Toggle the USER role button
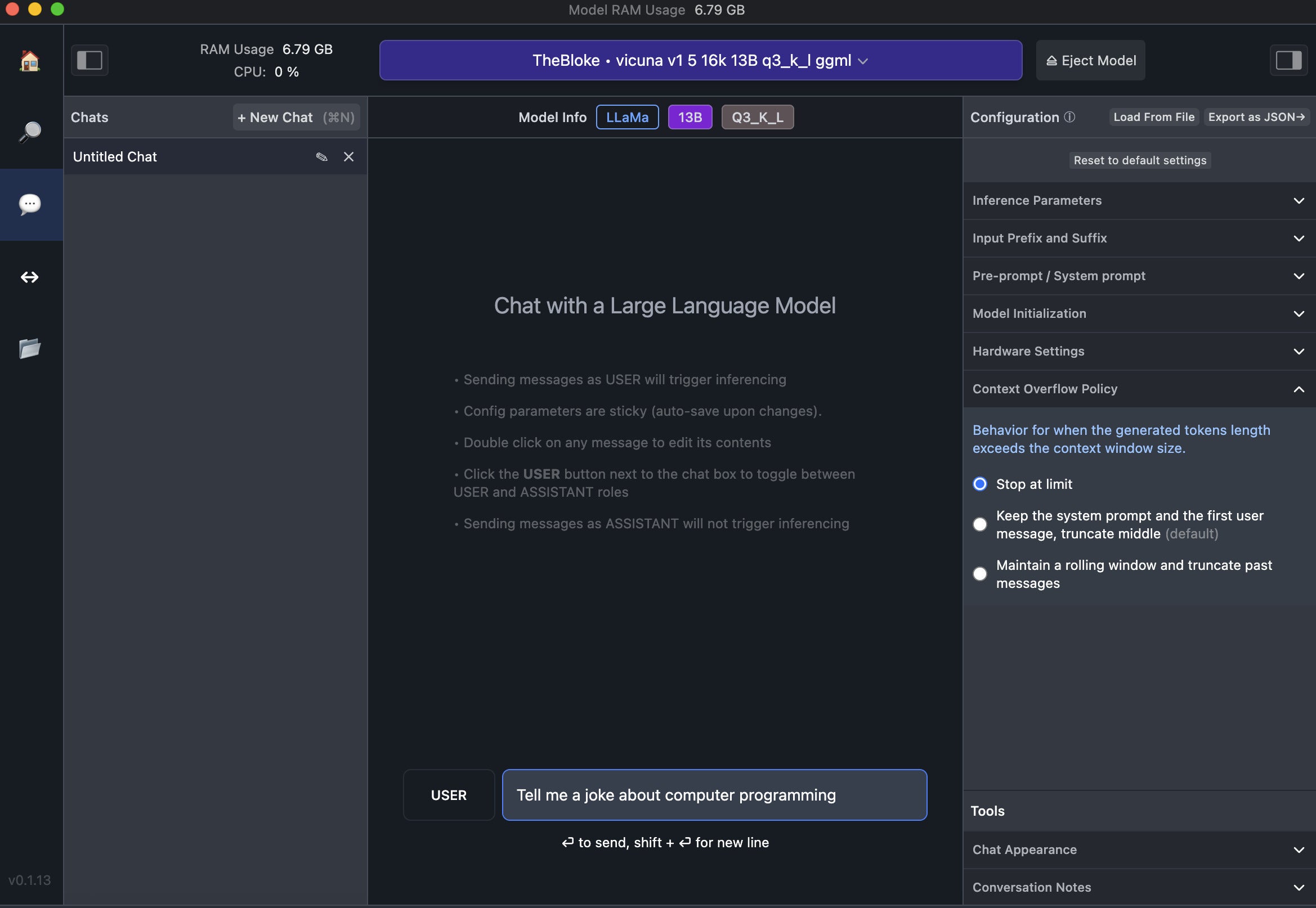The width and height of the screenshot is (1316, 908). [449, 795]
